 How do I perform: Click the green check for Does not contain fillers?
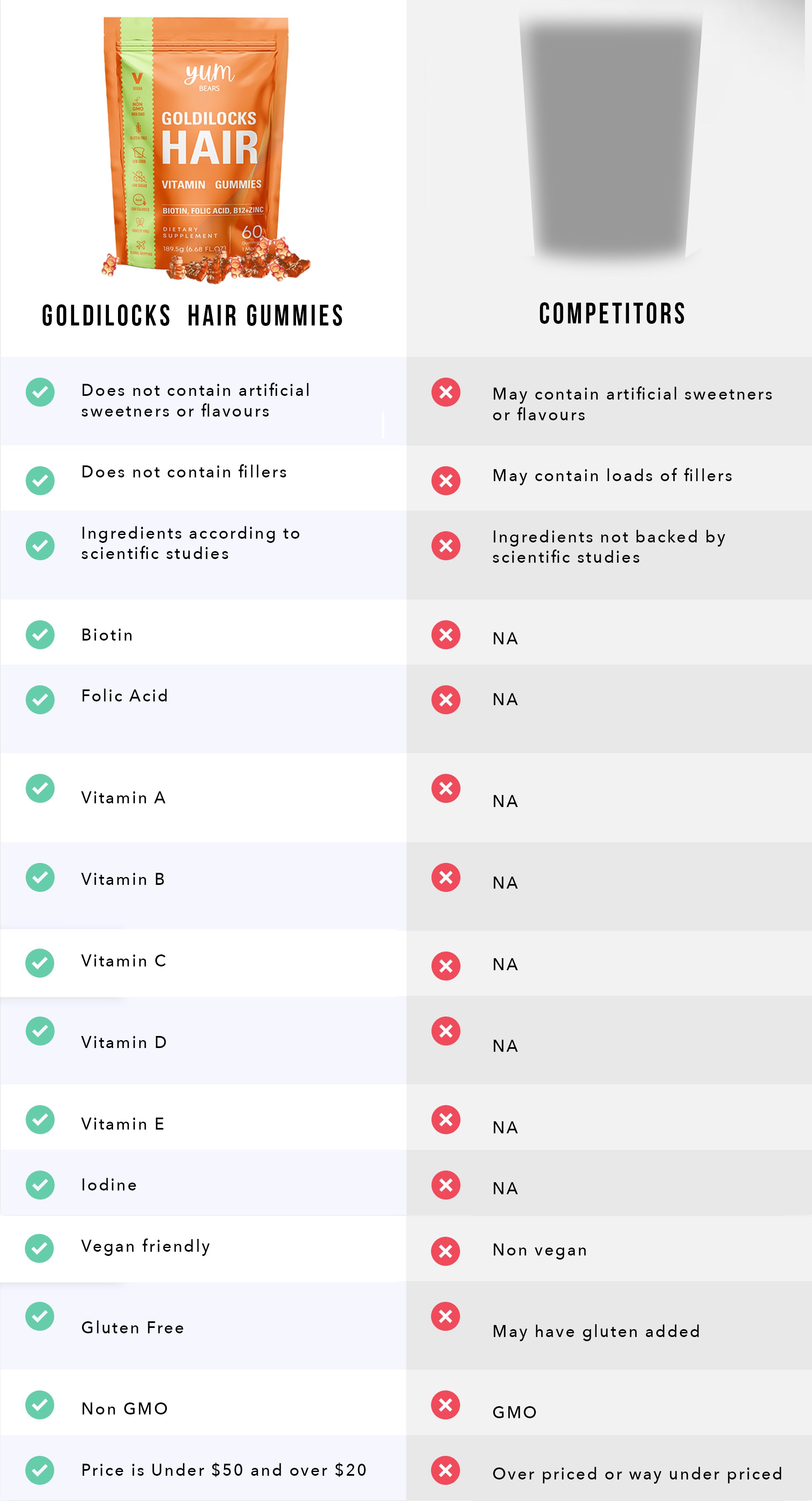pyautogui.click(x=40, y=481)
